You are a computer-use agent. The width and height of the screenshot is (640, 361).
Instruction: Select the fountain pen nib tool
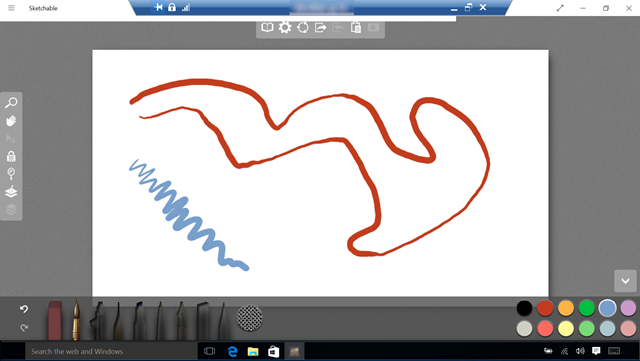pos(181,321)
